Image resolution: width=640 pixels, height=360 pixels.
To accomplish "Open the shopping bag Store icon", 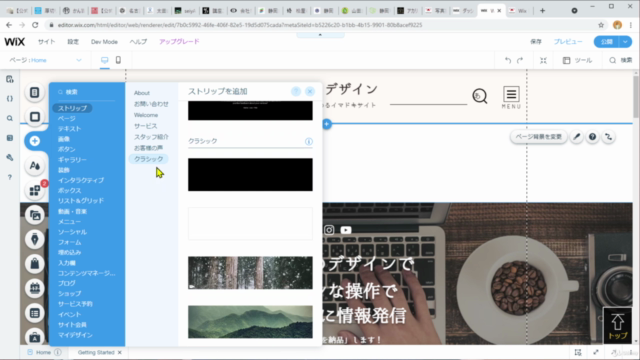I will click(35, 264).
